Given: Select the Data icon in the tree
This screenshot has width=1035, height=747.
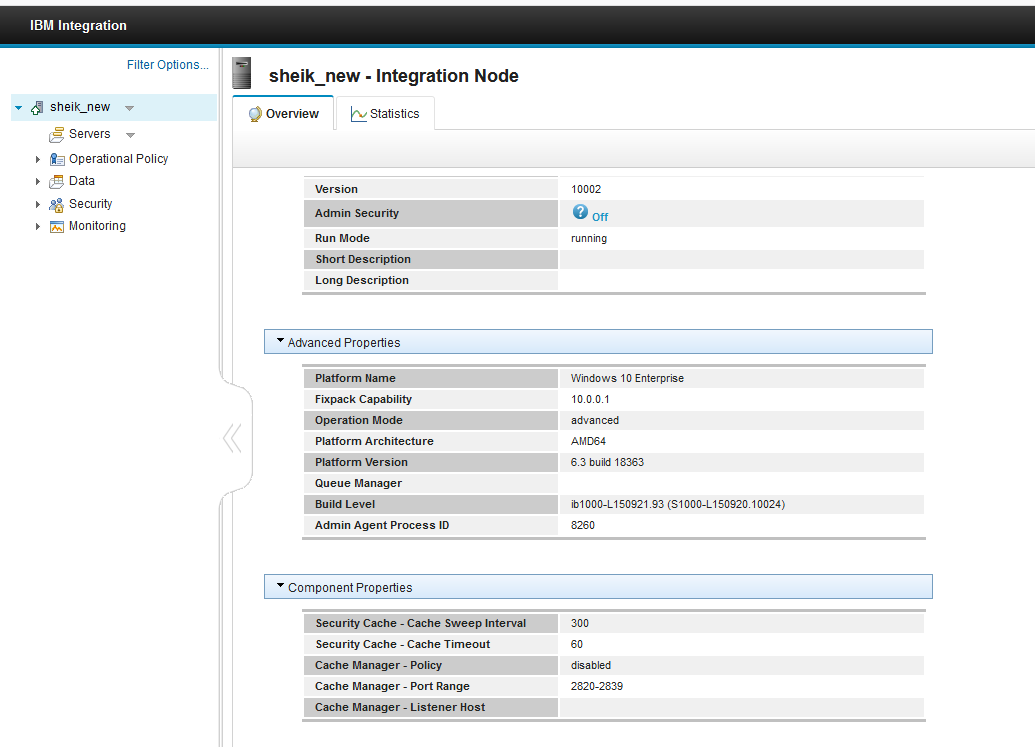Looking at the screenshot, I should tap(58, 181).
